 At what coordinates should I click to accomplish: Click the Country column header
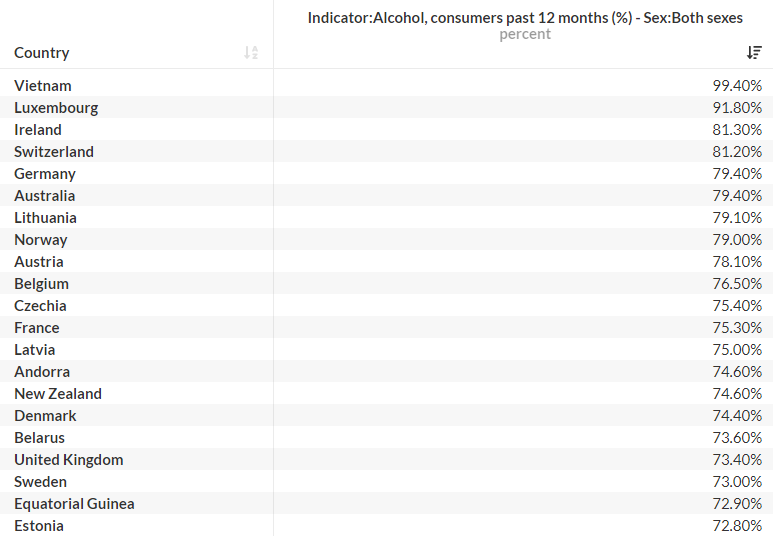(x=42, y=53)
